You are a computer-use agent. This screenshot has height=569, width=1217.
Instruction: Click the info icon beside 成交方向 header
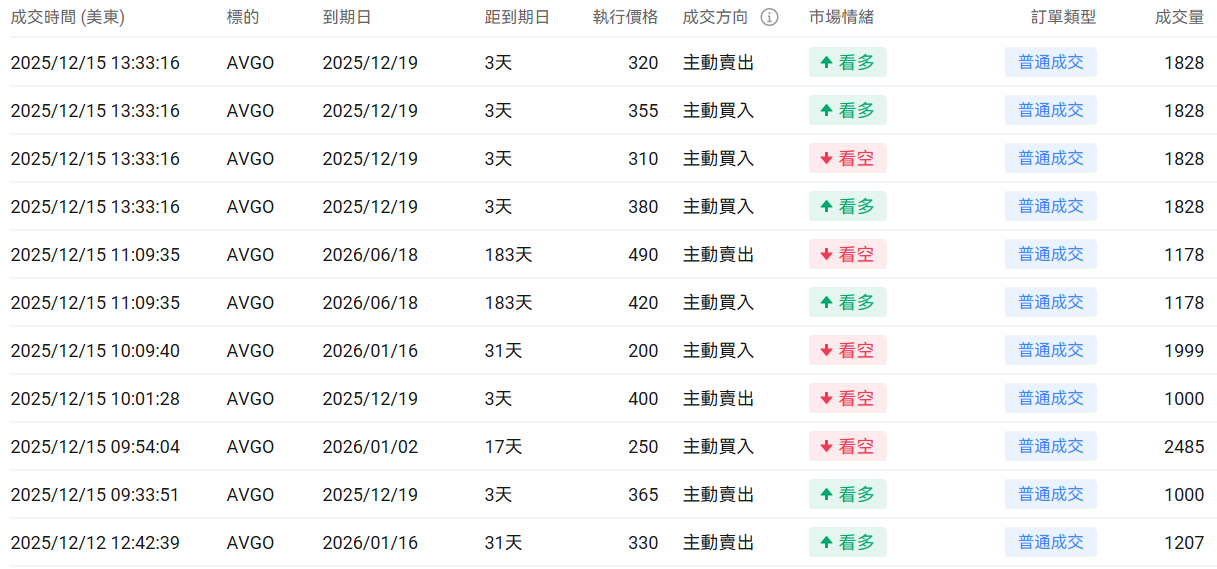[x=769, y=18]
